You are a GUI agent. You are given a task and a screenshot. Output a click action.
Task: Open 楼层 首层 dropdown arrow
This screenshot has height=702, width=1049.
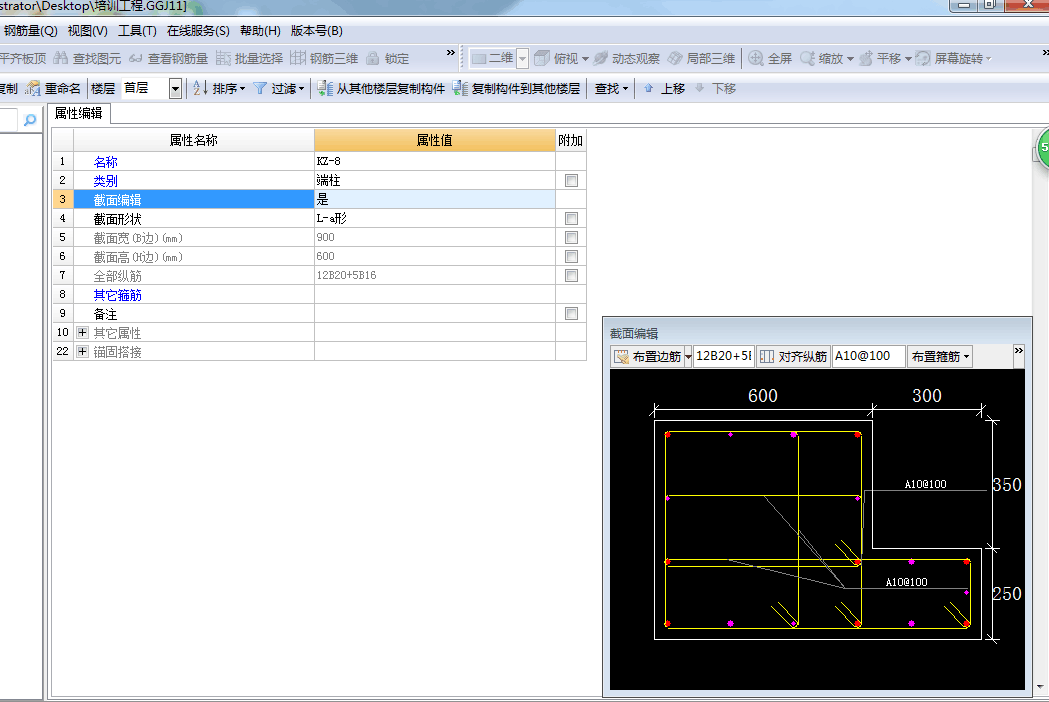[175, 88]
